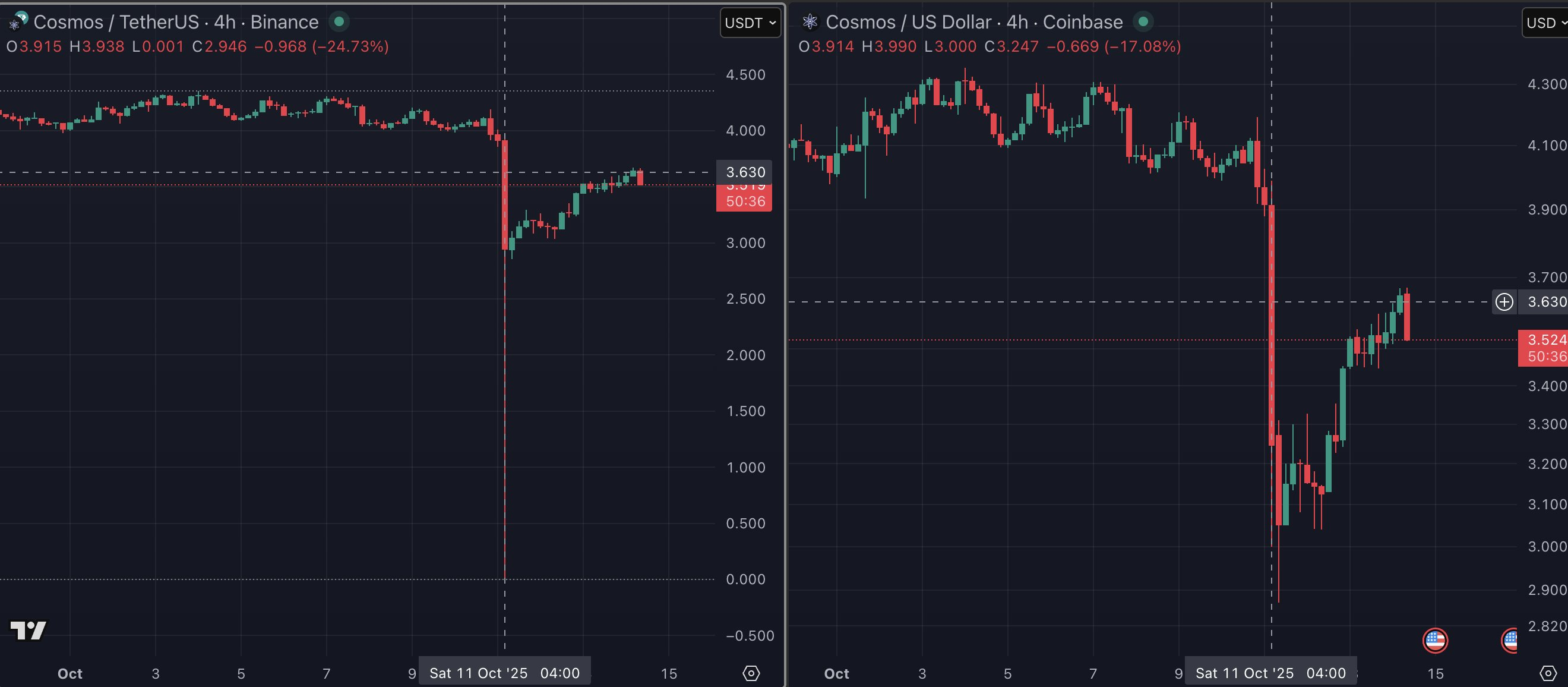Click the plus icon beside 3.630 price
The image size is (1568, 687).
pos(1504,302)
